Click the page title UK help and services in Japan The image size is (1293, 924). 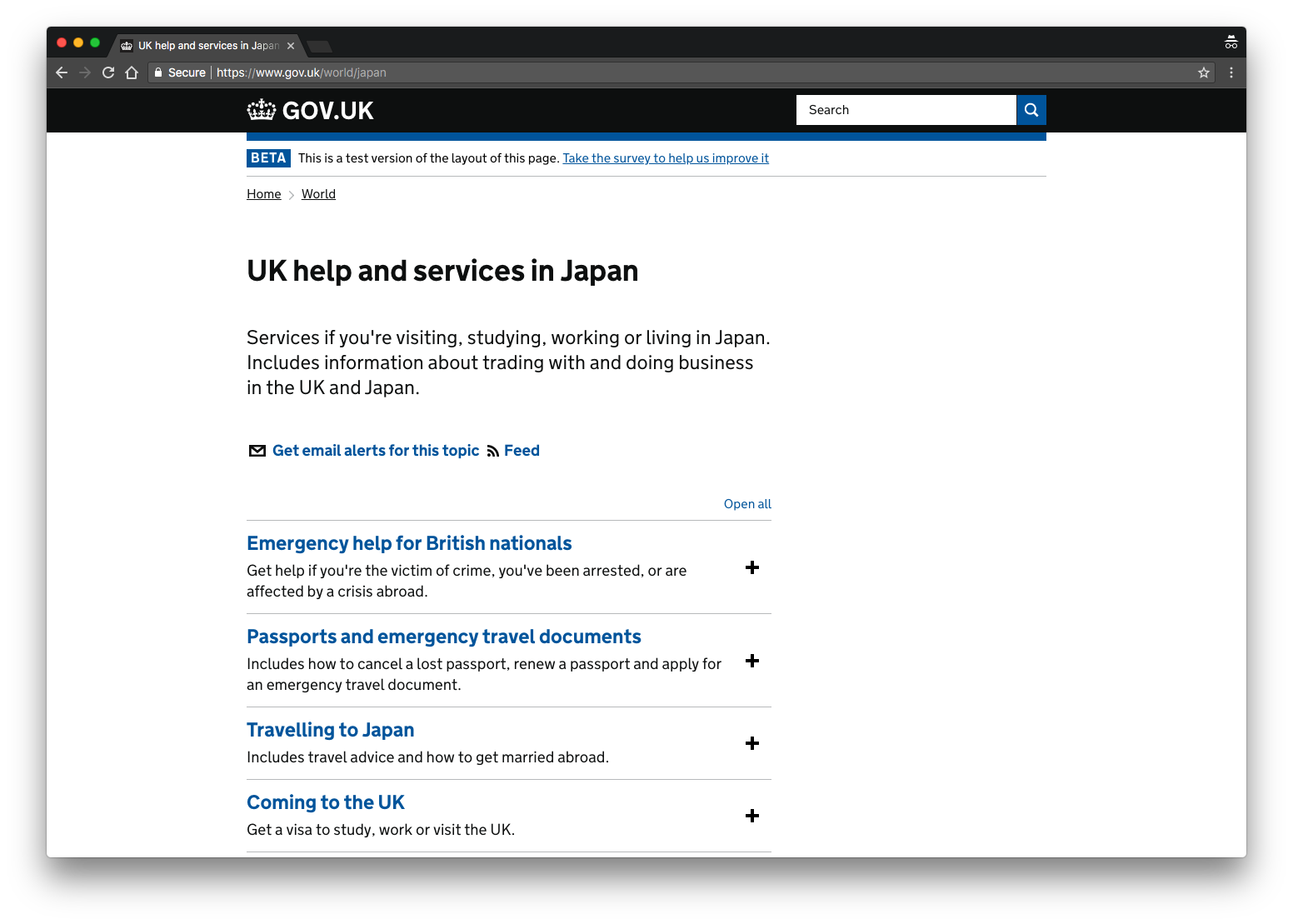tap(442, 271)
